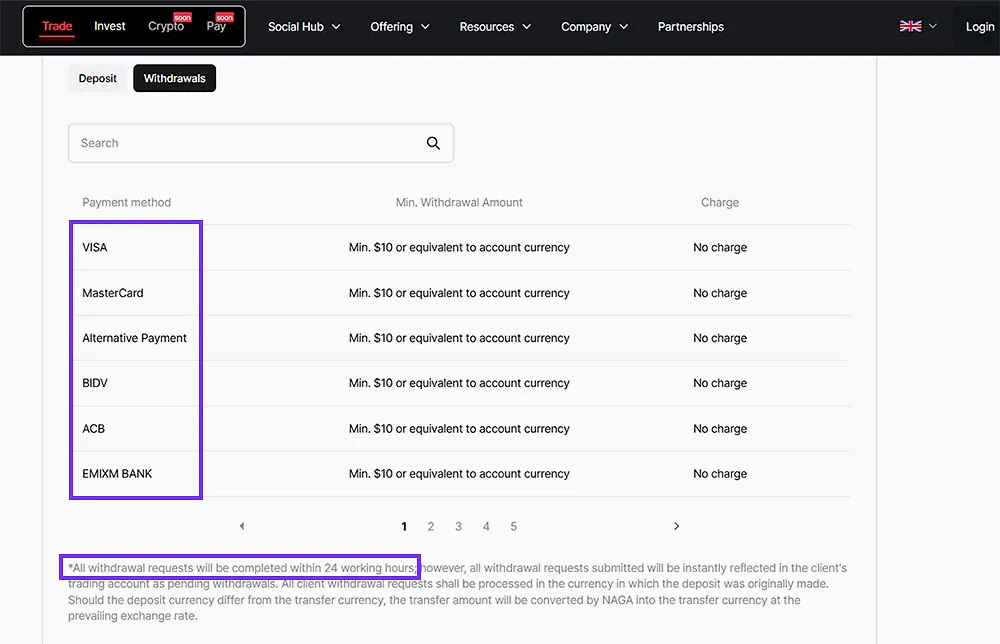
Task: Go to page 1
Action: [x=404, y=527]
